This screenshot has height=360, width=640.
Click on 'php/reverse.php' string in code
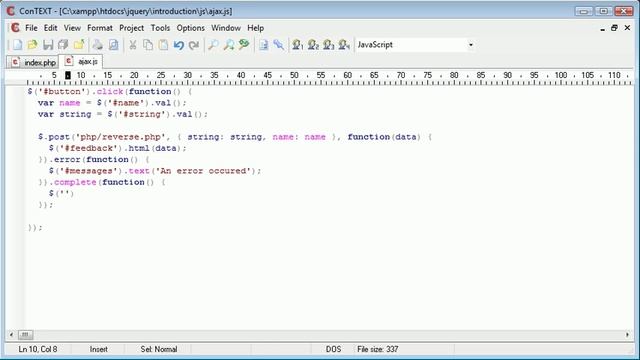click(x=120, y=137)
